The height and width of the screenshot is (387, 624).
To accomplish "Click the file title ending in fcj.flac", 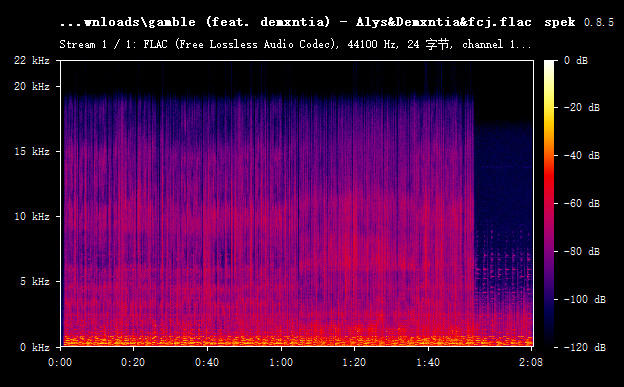I will 295,22.
